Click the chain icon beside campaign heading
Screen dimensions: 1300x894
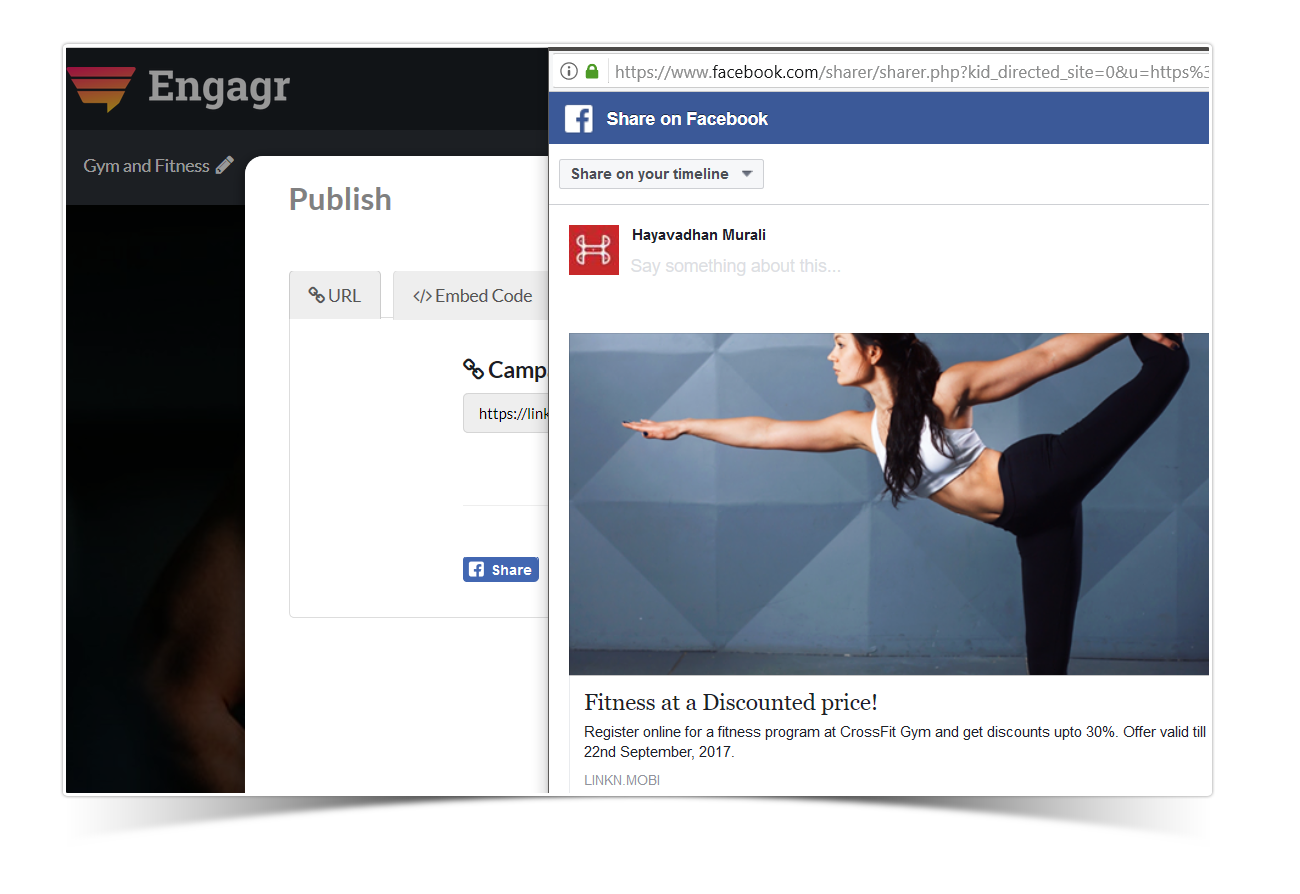point(473,369)
